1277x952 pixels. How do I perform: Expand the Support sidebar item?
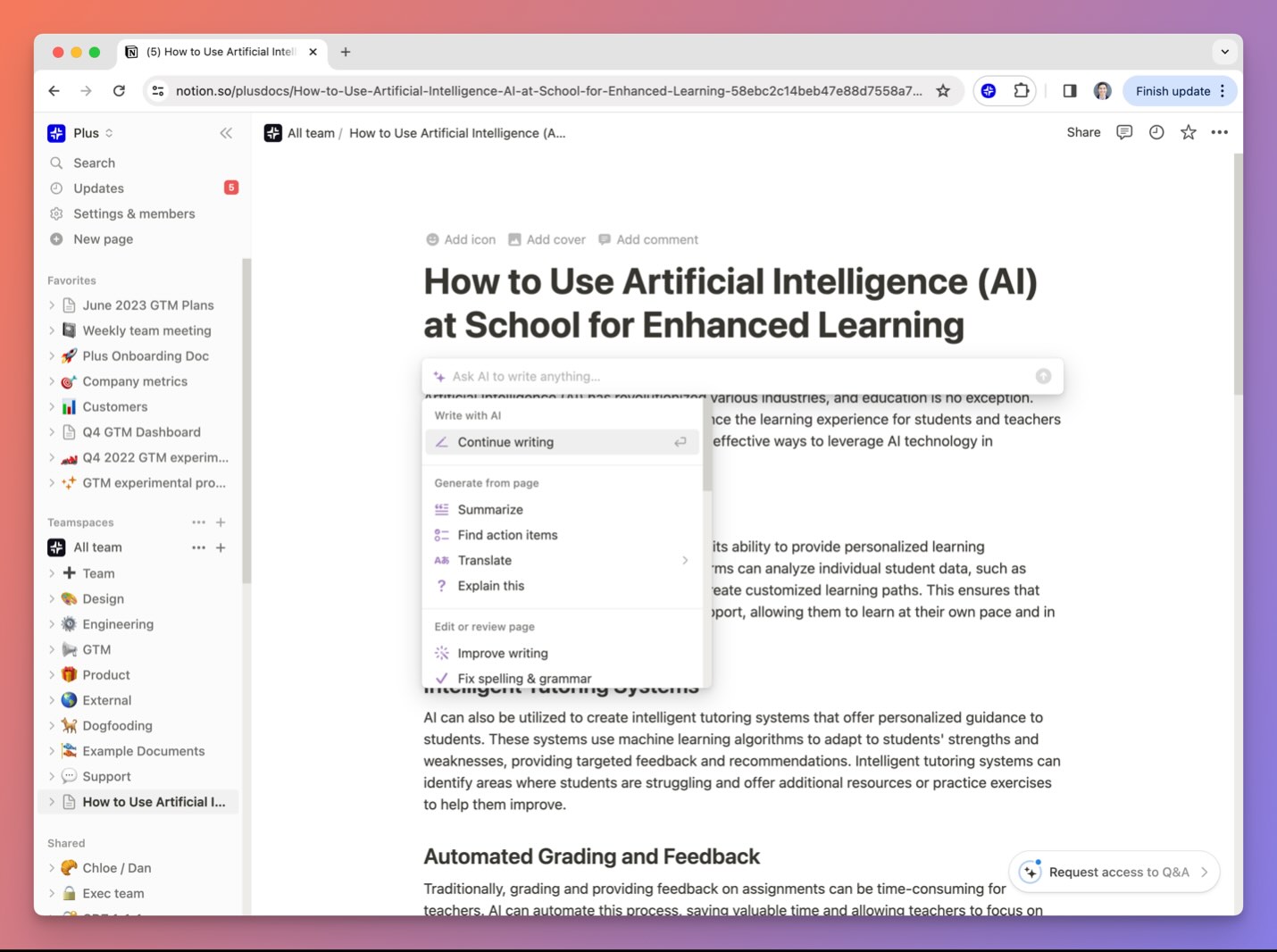[52, 777]
